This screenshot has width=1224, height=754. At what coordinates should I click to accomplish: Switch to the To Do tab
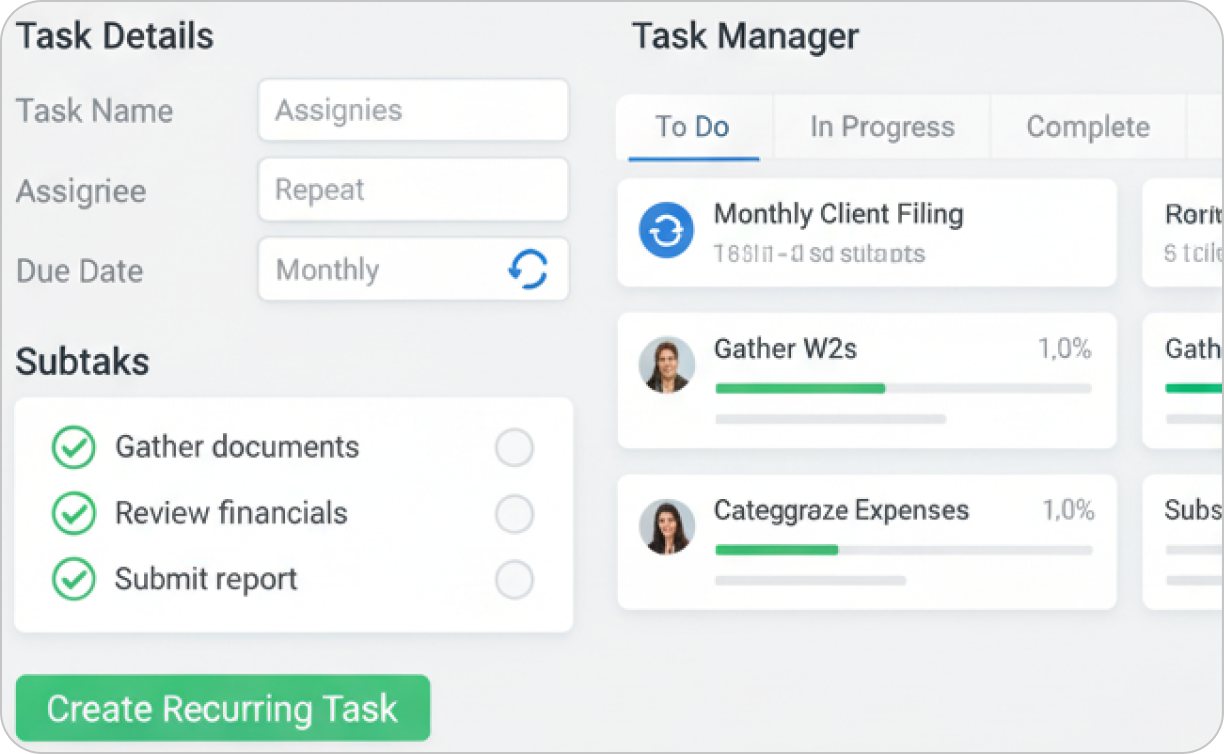point(692,127)
